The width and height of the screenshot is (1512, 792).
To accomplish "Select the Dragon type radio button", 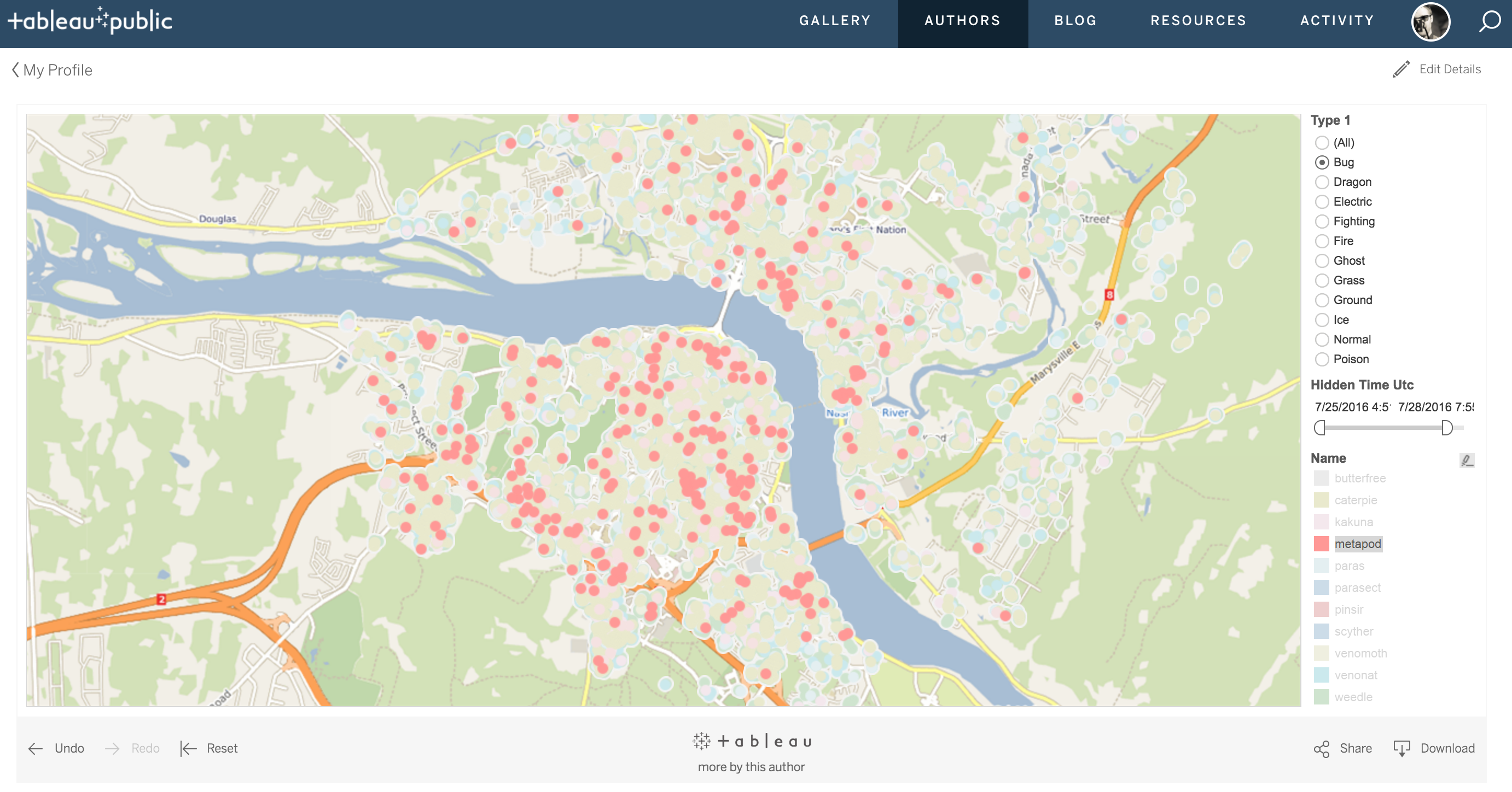I will coord(1321,182).
